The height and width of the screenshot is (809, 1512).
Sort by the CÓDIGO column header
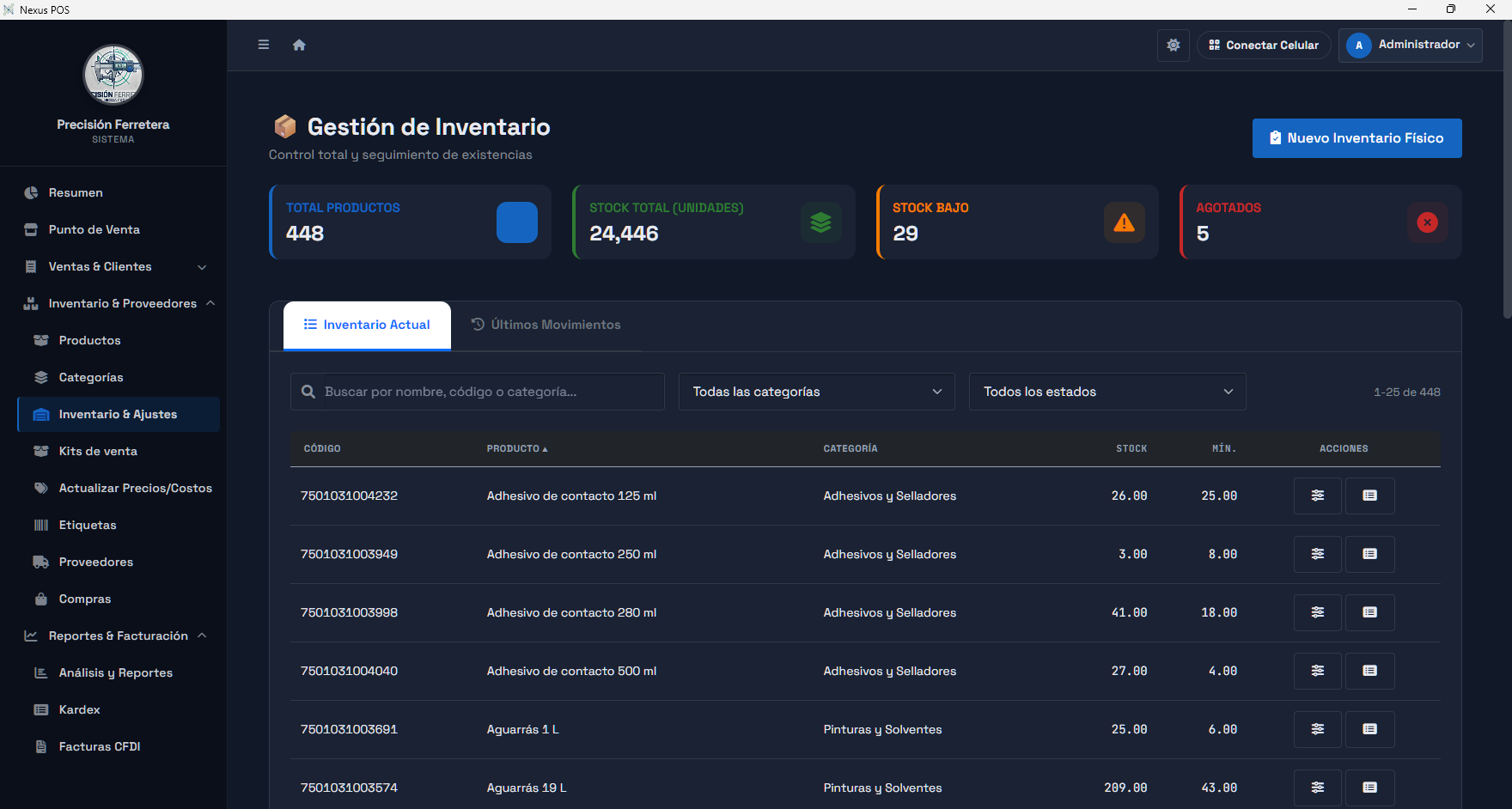(x=322, y=448)
